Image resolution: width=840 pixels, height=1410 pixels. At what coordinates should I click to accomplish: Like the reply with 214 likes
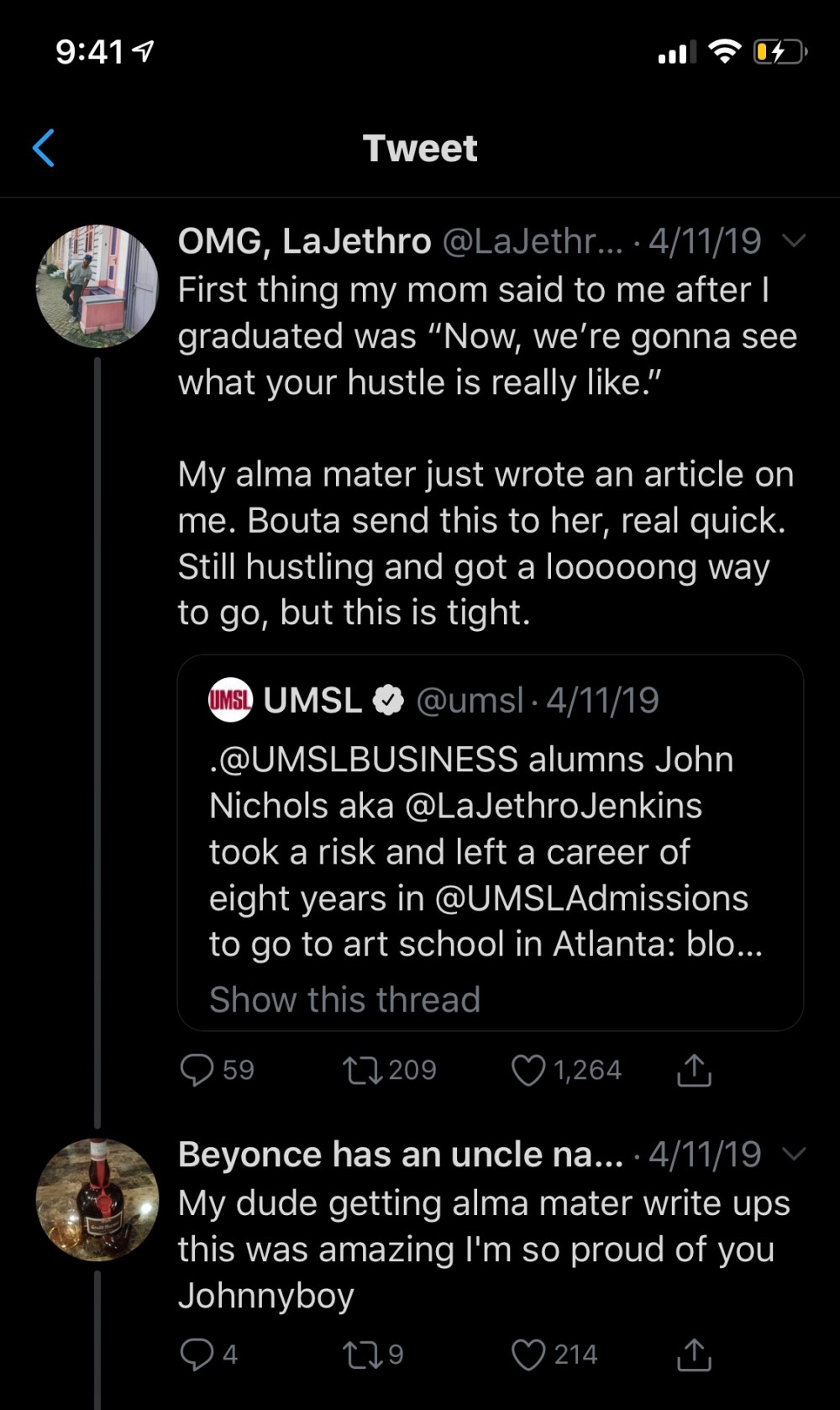pyautogui.click(x=528, y=1354)
